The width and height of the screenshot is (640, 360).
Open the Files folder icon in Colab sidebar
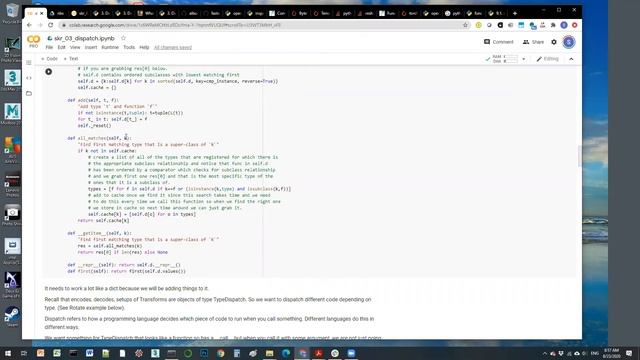(x=29, y=93)
